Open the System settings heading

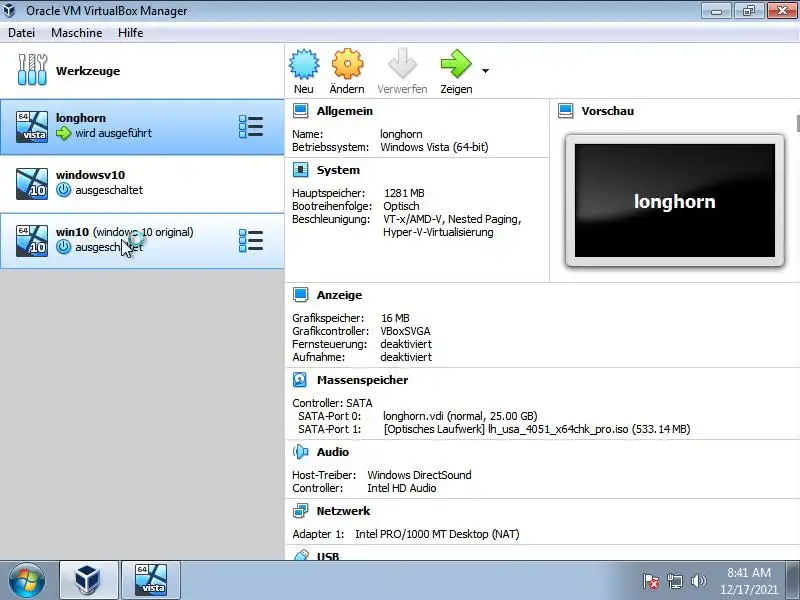[338, 170]
